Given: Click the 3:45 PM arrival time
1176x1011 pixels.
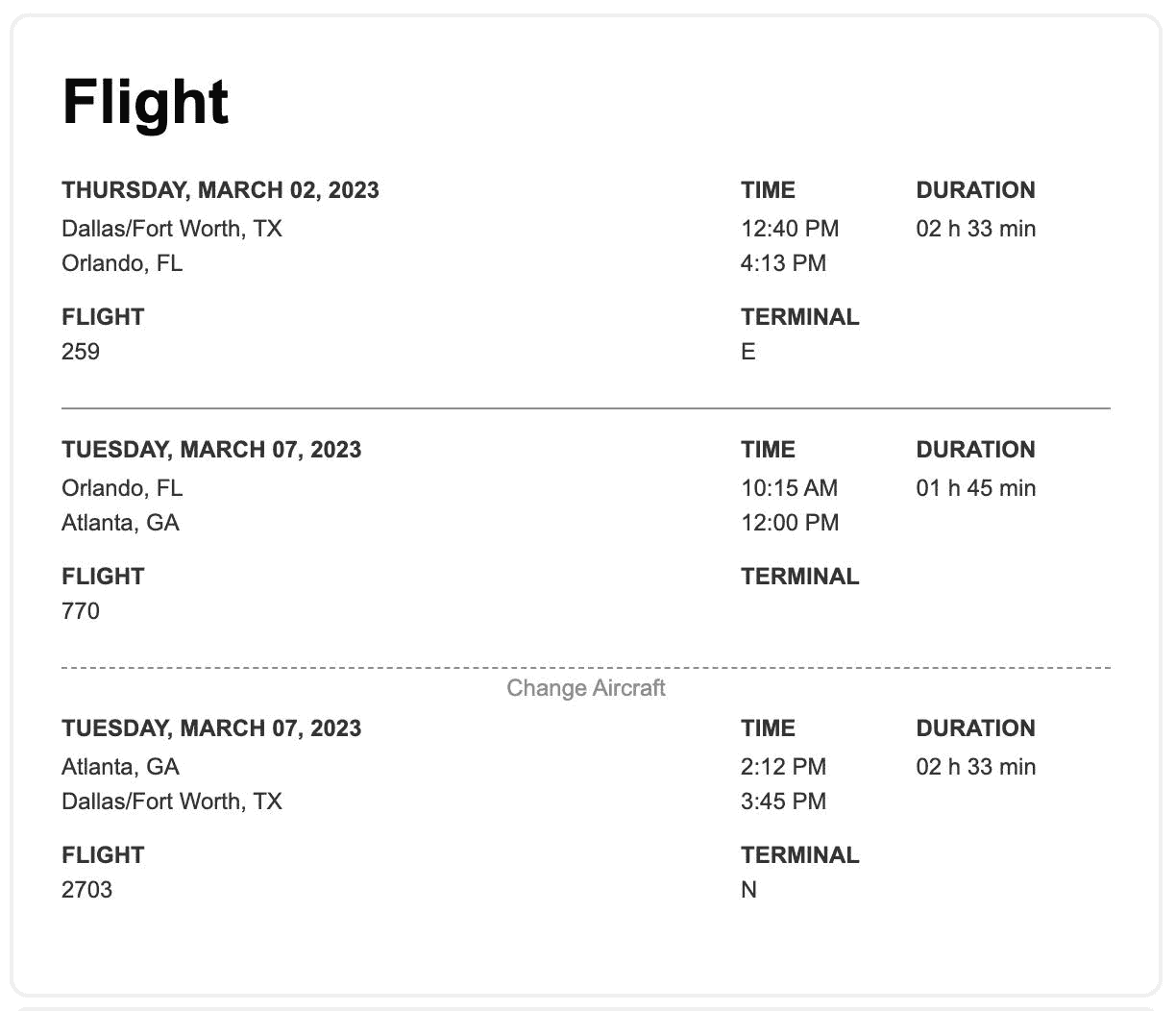Looking at the screenshot, I should coord(783,801).
